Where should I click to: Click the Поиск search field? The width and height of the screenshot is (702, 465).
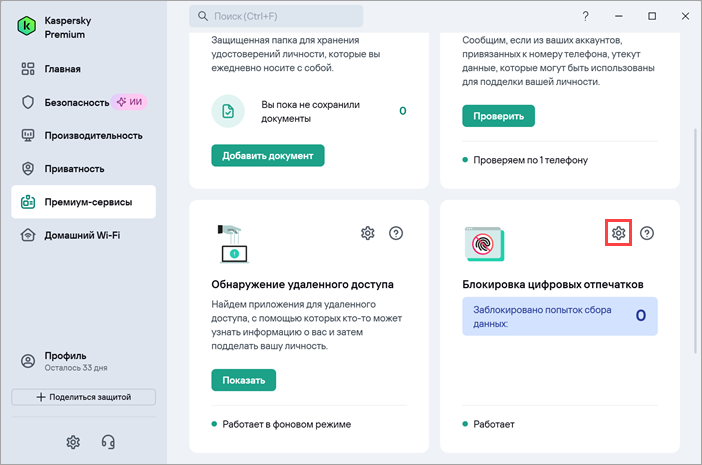276,16
